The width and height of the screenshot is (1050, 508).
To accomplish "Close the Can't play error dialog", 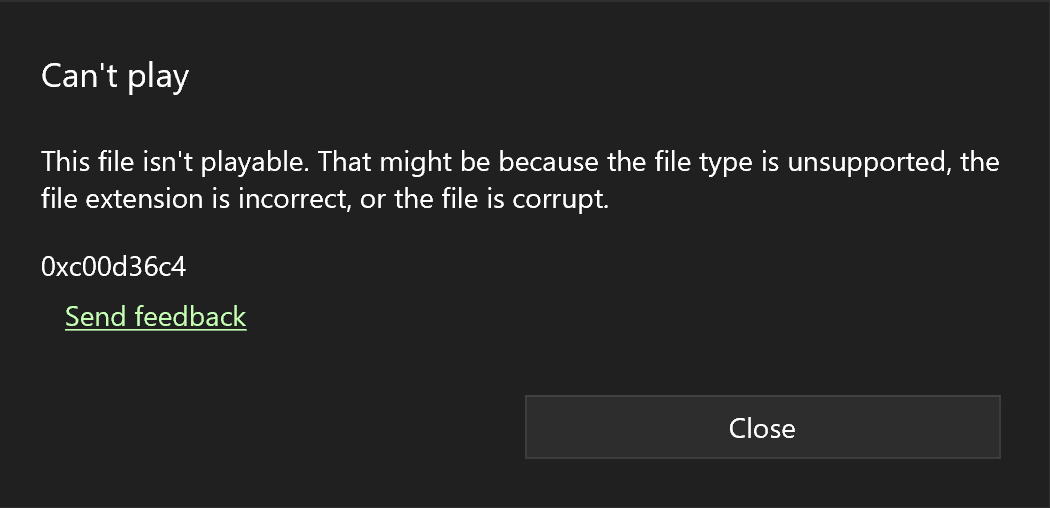I will pos(762,428).
